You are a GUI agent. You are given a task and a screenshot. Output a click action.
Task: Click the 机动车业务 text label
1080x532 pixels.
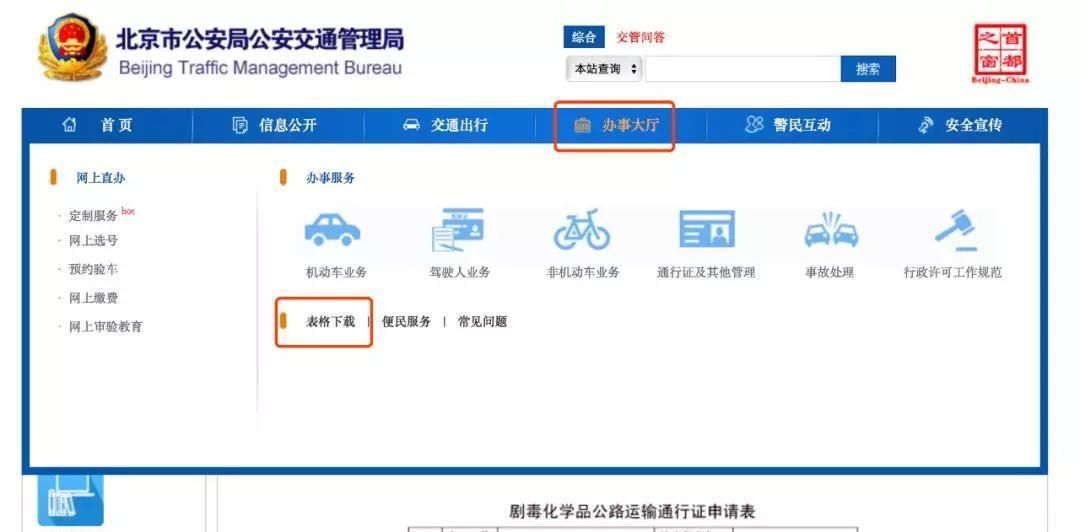(x=336, y=272)
